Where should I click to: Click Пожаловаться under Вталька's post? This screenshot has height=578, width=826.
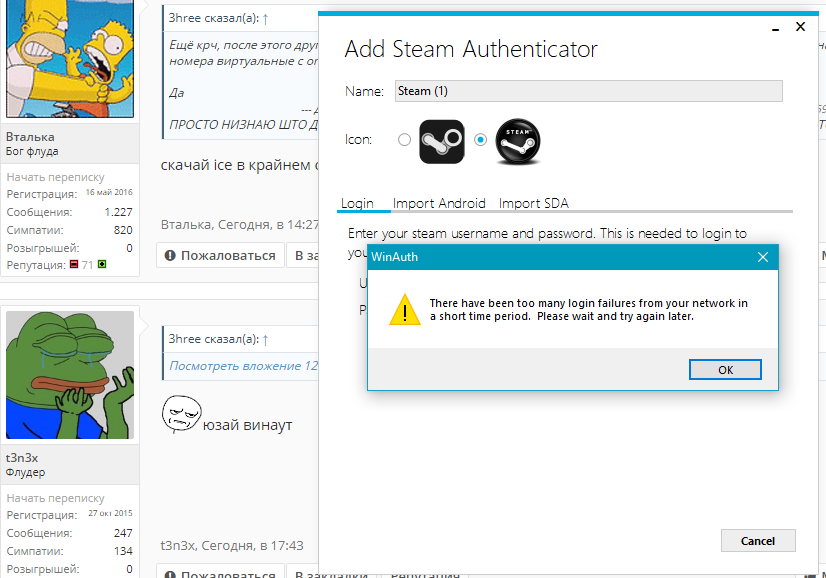coord(220,256)
